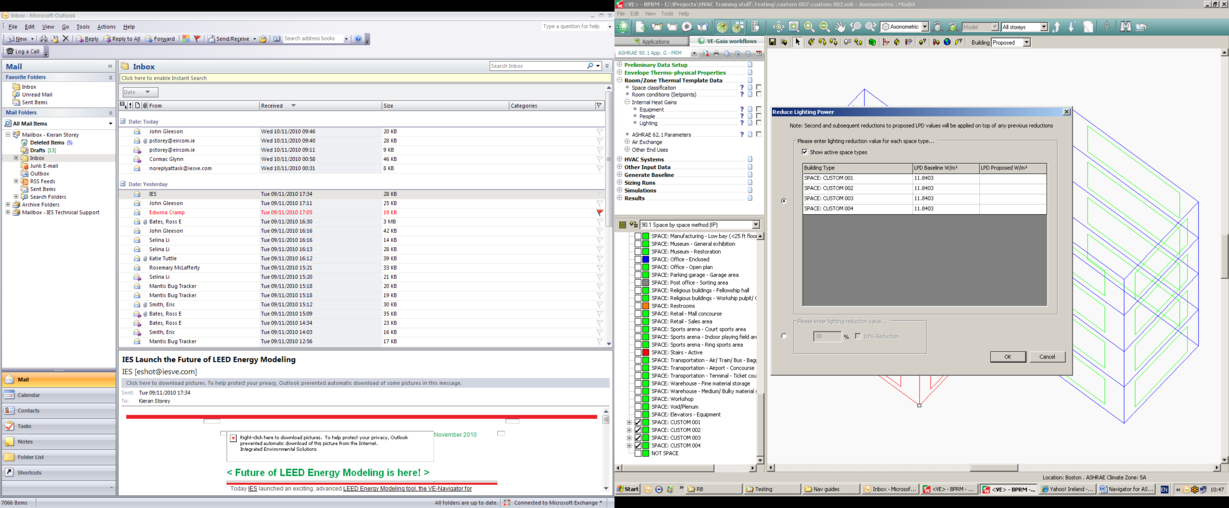Open the 90.1 Space by space method dropdown
This screenshot has height=508, width=1229.
pos(755,225)
